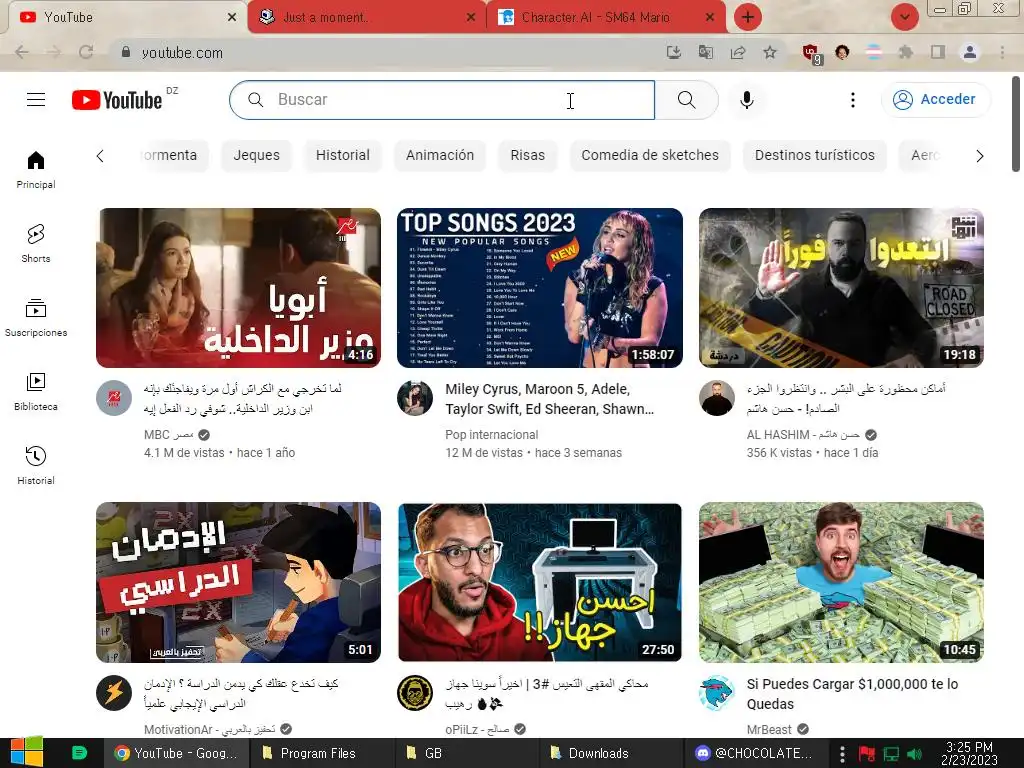Open the MrBeast channel name link
Image resolution: width=1024 pixels, height=768 pixels.
point(769,729)
